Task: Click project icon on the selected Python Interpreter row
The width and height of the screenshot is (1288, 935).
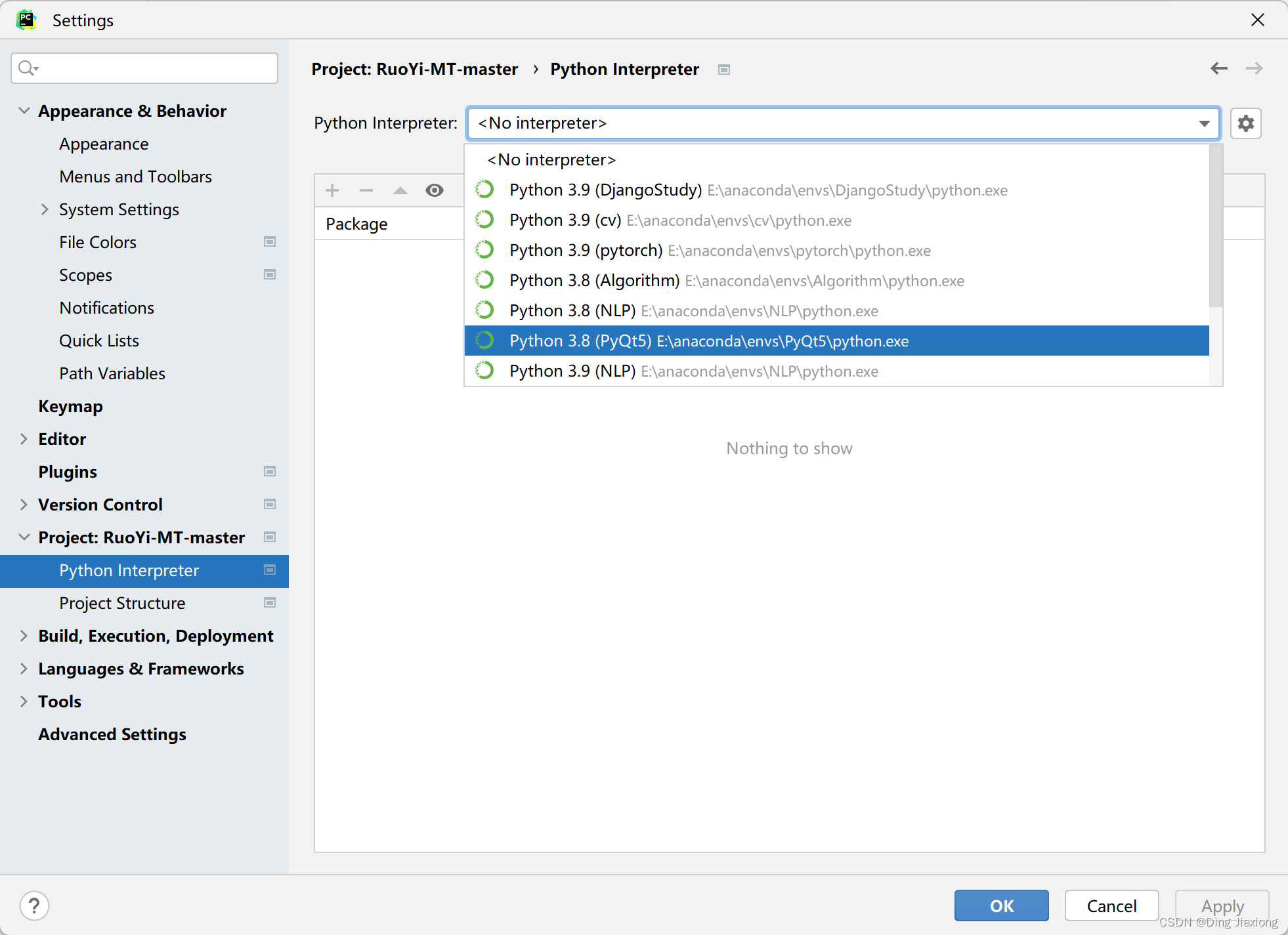Action: point(269,570)
